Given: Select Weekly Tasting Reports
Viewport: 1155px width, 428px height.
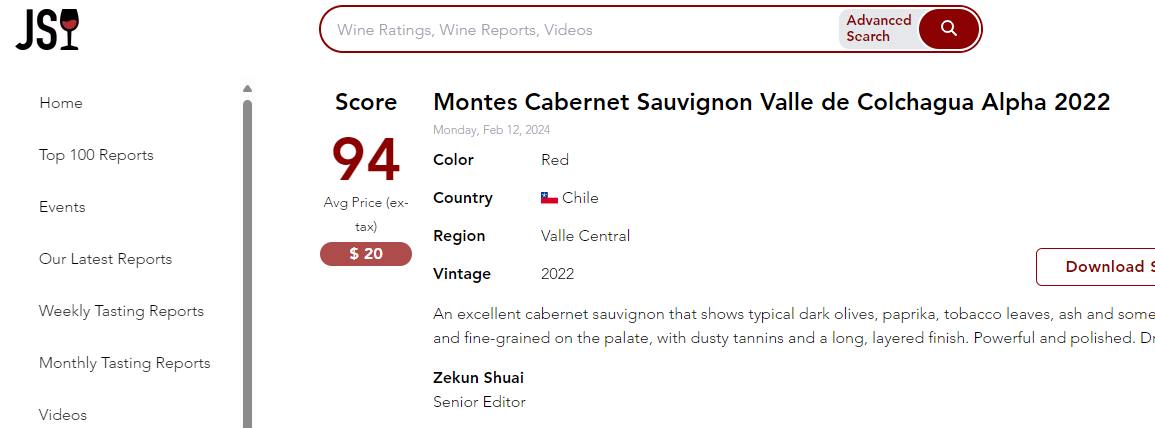Looking at the screenshot, I should click(121, 311).
